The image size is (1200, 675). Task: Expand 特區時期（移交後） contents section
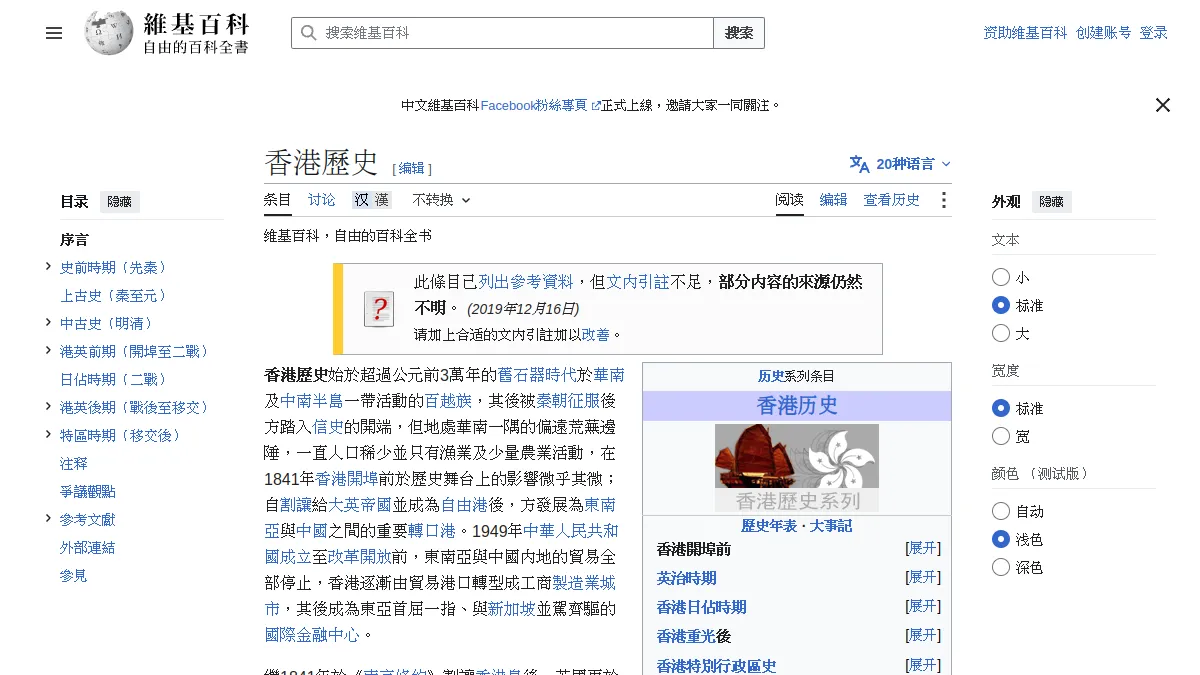coord(48,434)
